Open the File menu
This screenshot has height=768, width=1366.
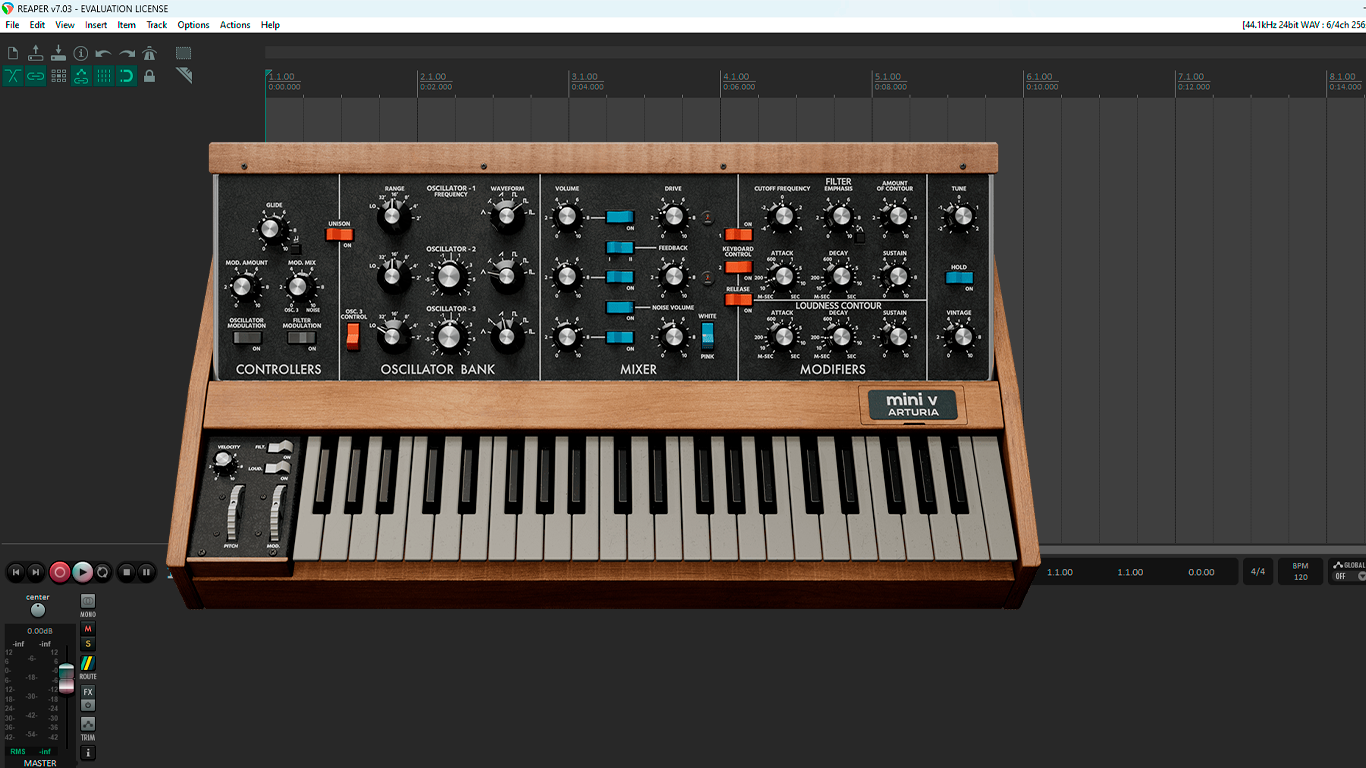pyautogui.click(x=12, y=25)
